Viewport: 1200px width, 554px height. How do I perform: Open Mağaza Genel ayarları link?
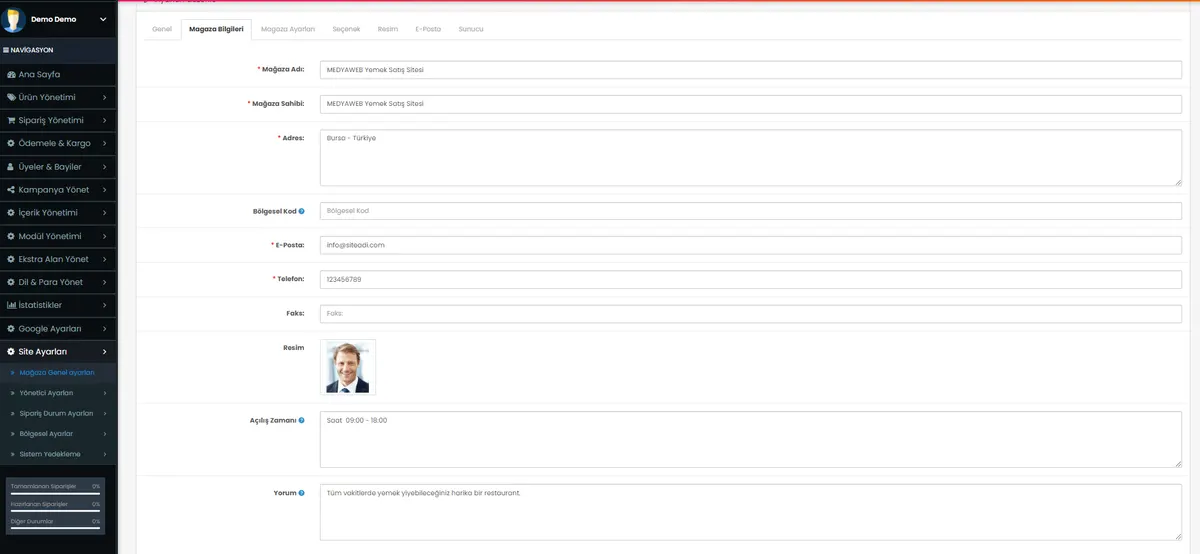(57, 372)
